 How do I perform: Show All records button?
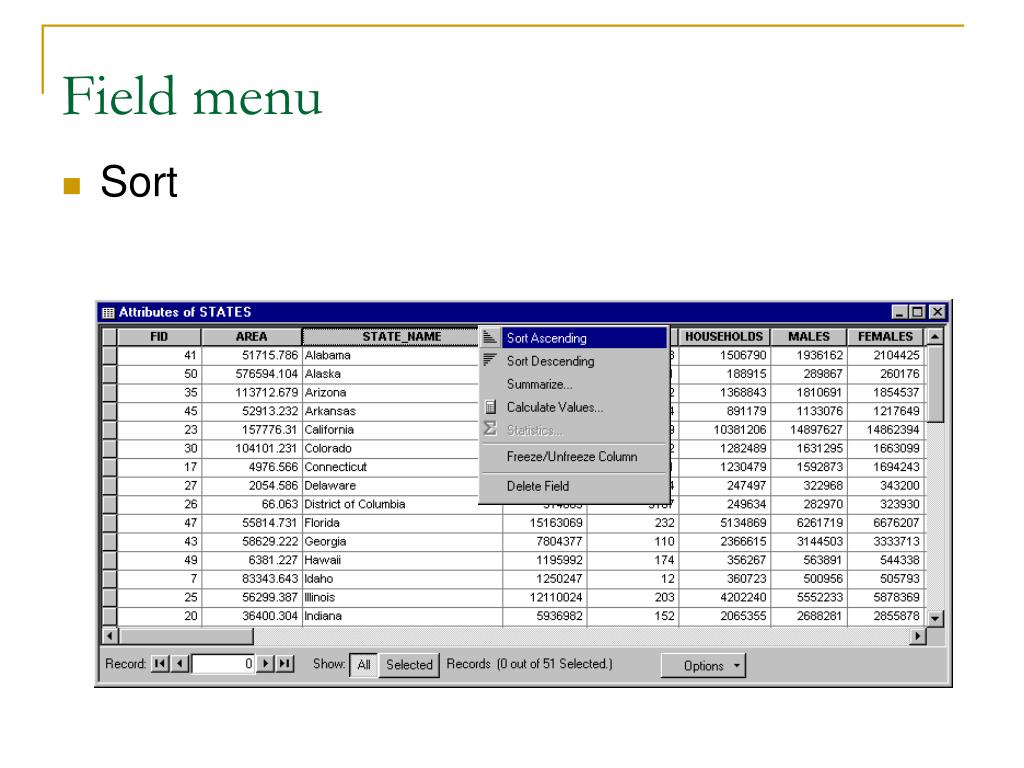point(363,665)
